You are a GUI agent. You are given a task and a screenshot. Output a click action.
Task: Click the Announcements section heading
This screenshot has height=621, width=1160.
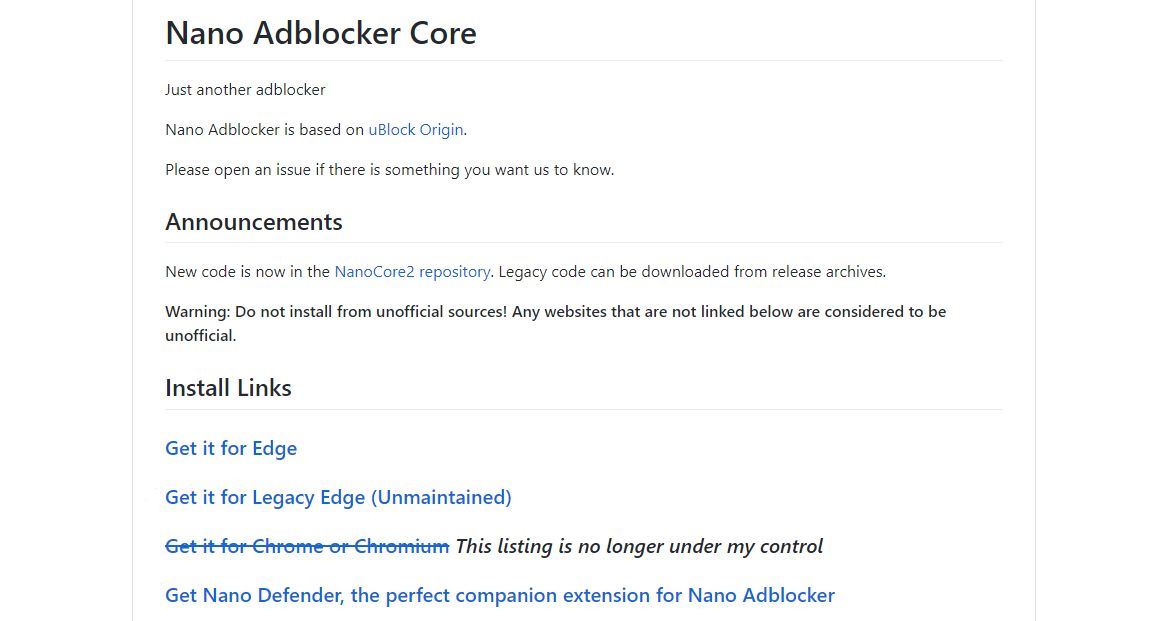click(254, 222)
